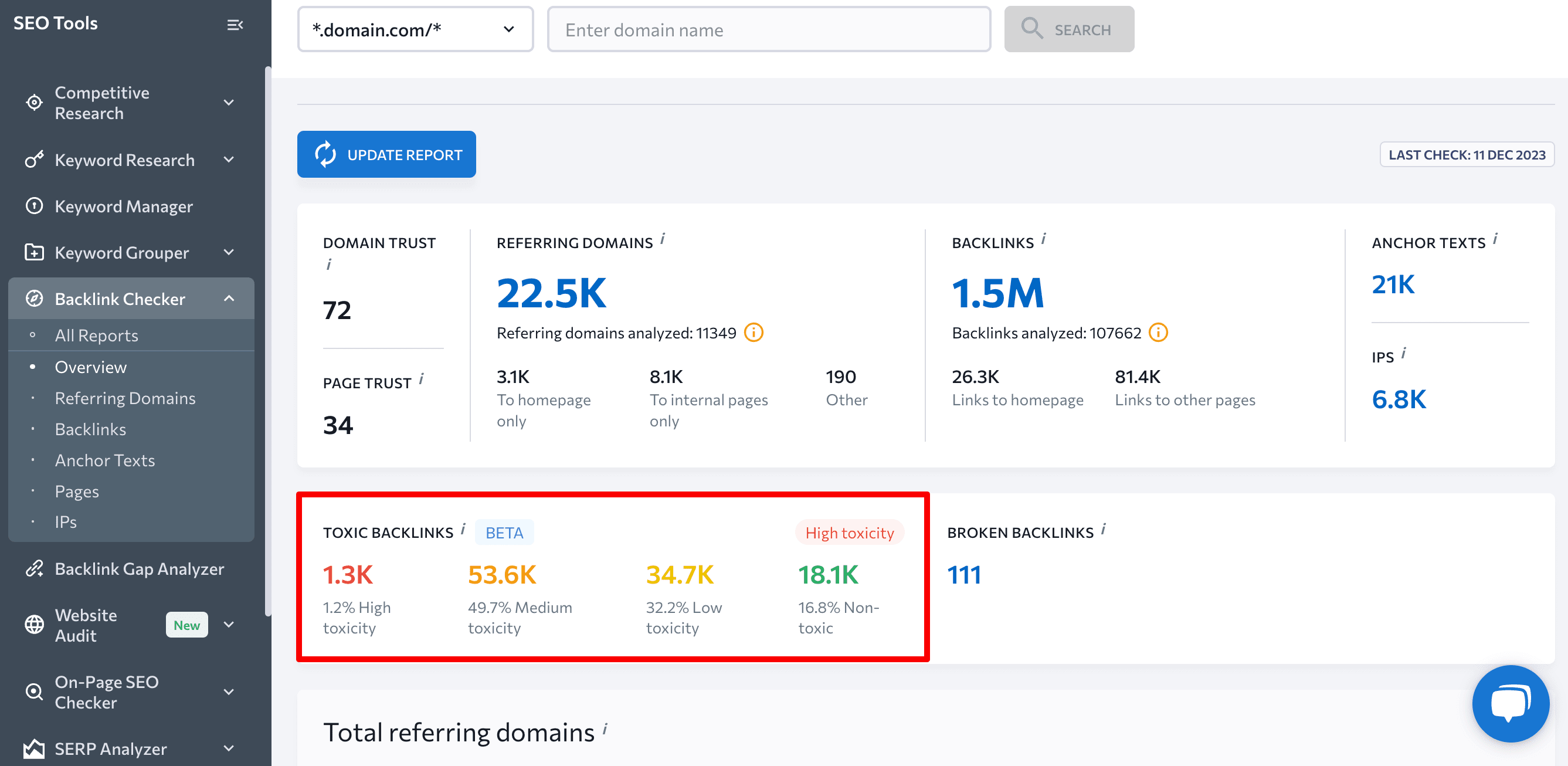Click the Website Audit globe icon
This screenshot has width=1568, height=766.
coord(34,624)
